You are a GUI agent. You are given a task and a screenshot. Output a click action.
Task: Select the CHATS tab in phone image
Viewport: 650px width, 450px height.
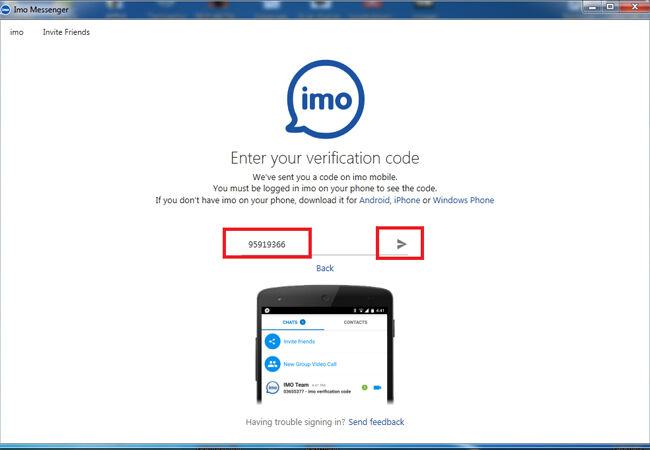(x=293, y=322)
